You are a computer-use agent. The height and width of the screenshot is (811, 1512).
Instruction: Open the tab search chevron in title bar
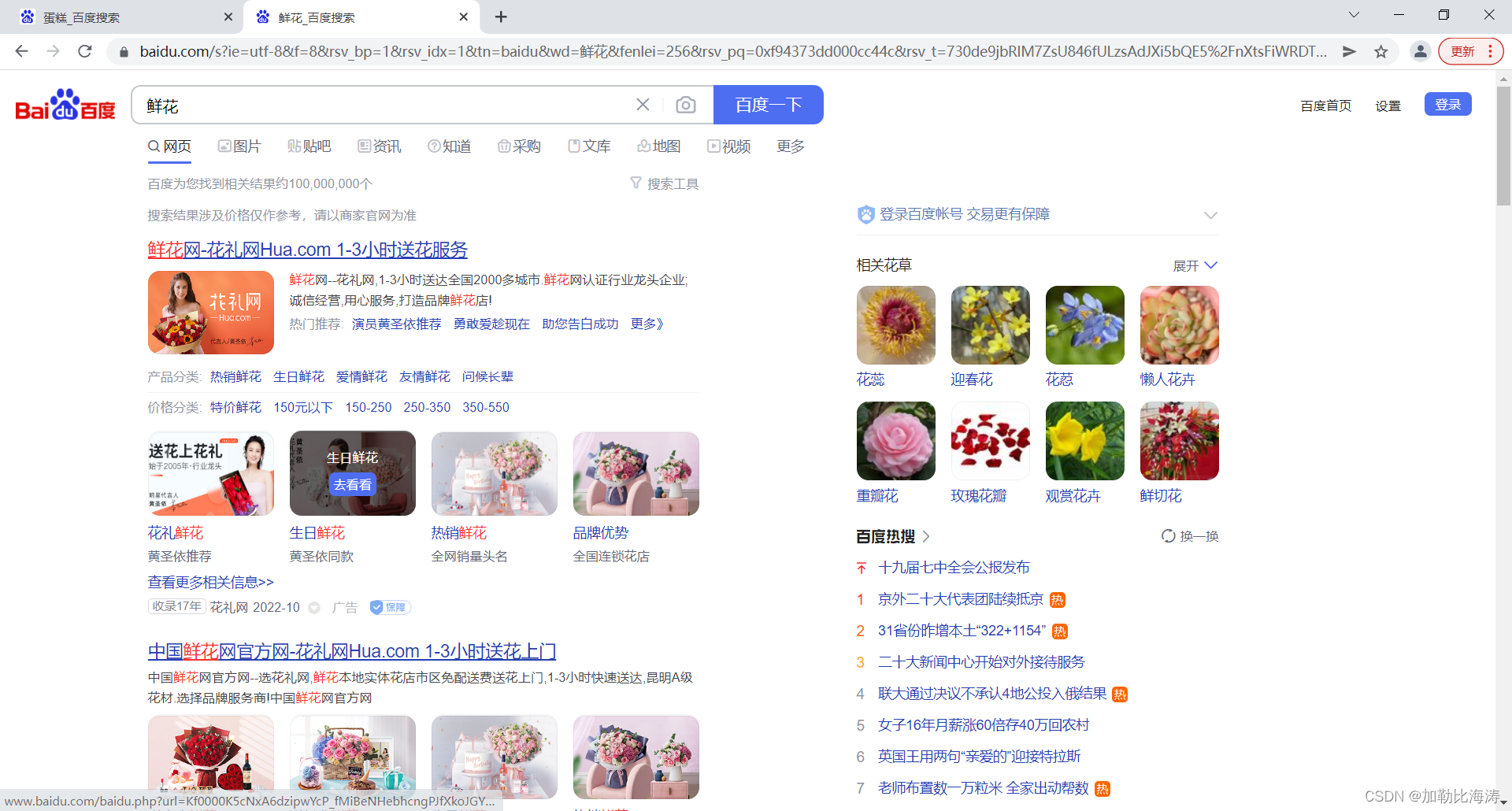(x=1354, y=14)
